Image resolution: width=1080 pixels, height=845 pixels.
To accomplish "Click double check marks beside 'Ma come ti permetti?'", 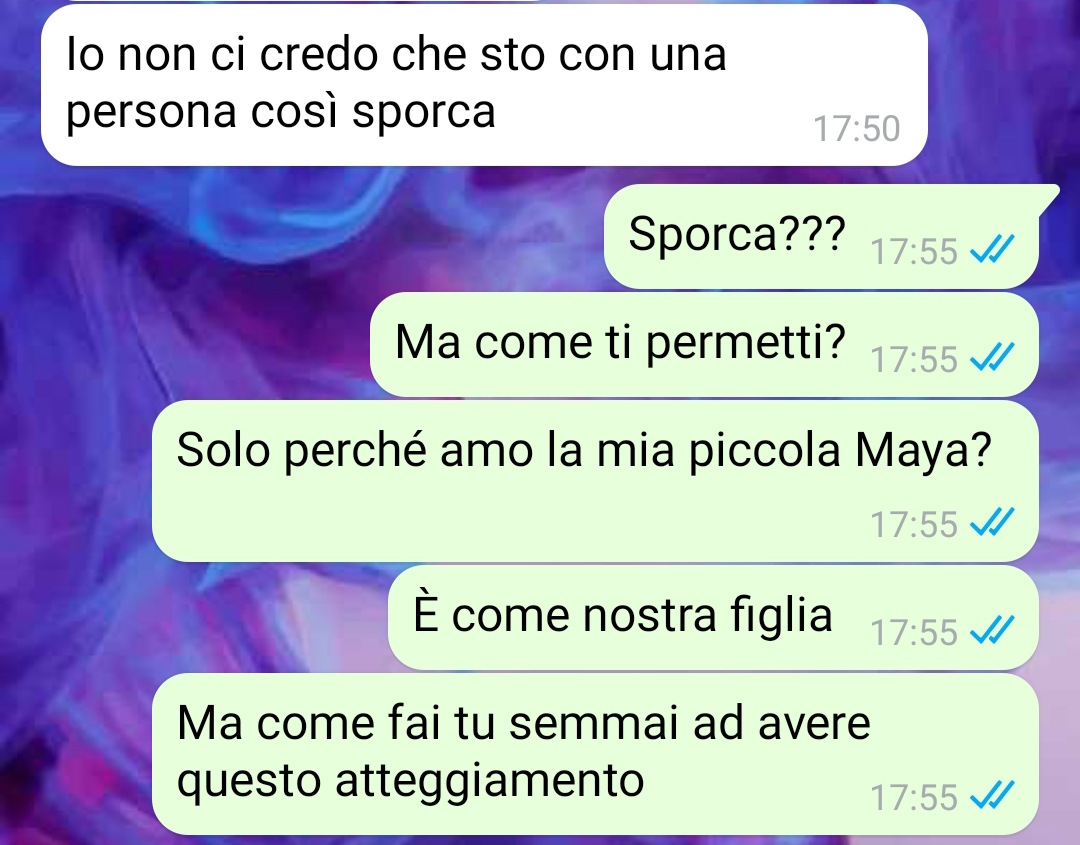I will (992, 357).
